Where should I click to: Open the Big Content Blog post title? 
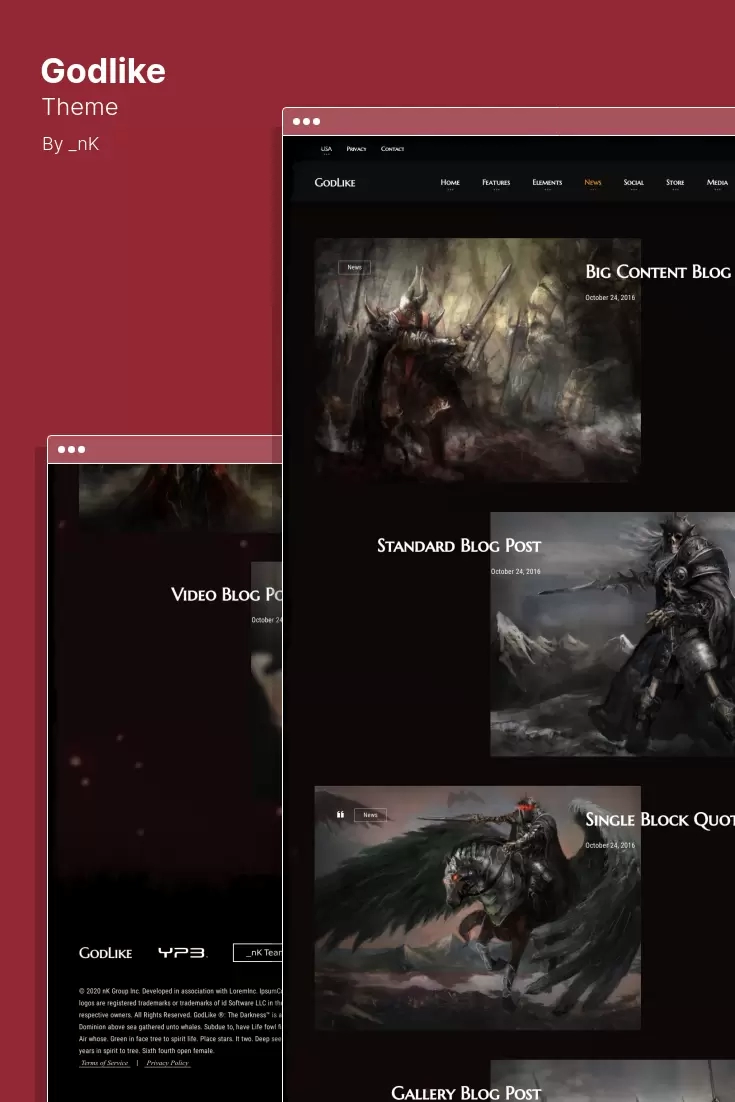pos(658,272)
